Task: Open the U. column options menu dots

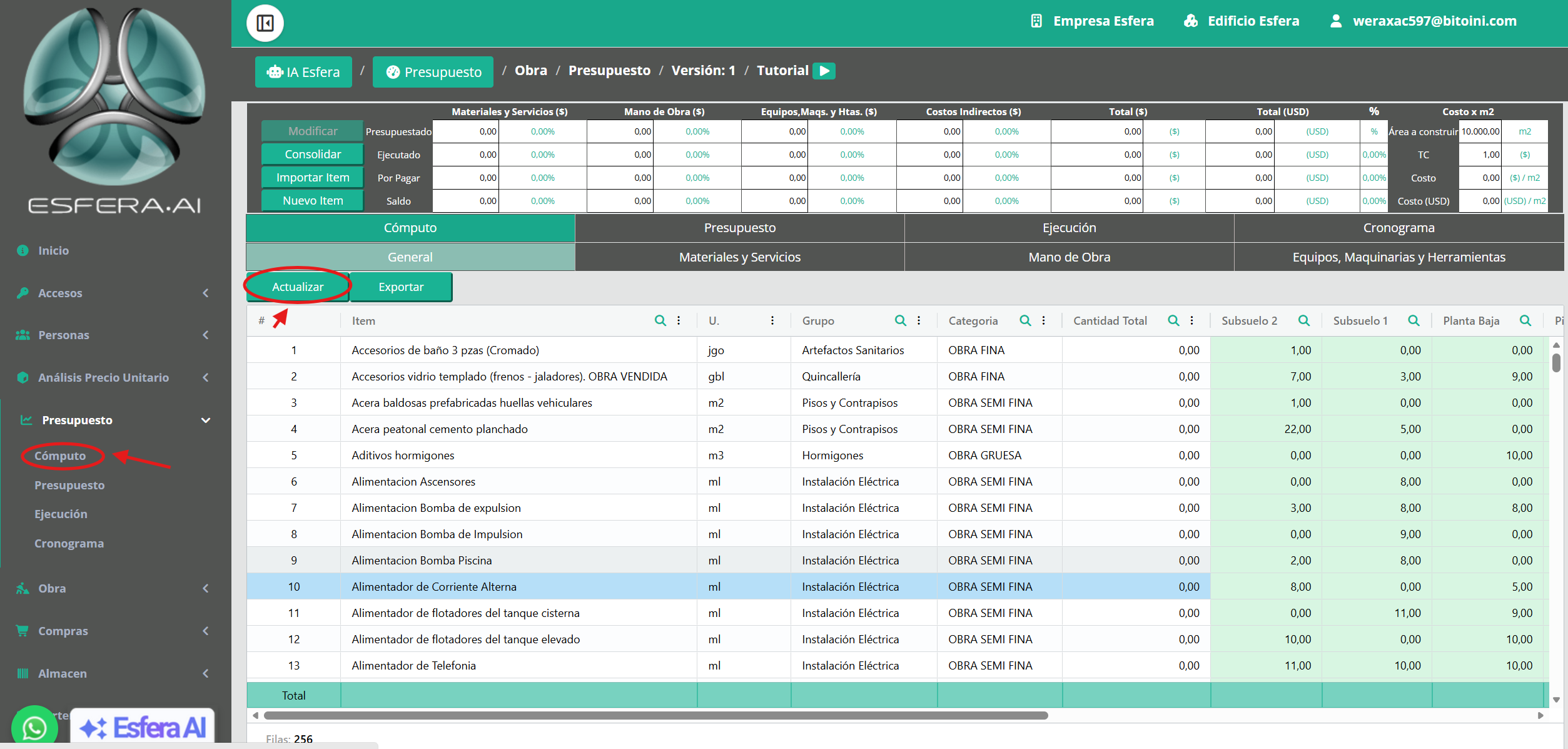Action: [x=772, y=320]
